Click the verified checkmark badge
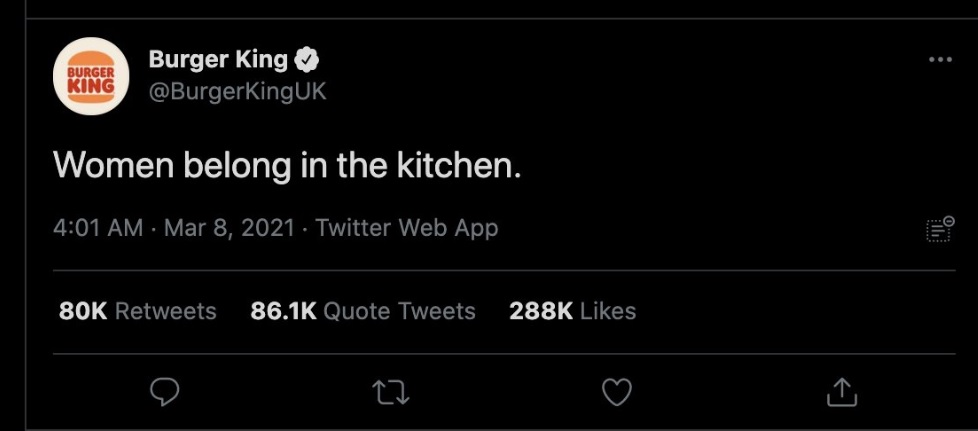 pos(307,59)
